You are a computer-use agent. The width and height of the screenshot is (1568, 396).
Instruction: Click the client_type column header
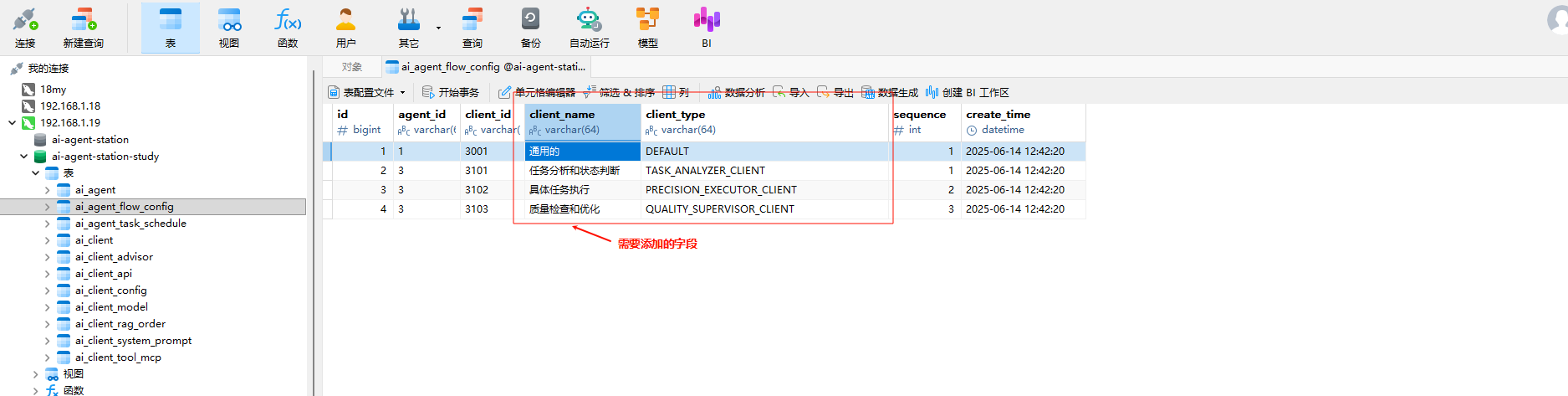click(675, 115)
